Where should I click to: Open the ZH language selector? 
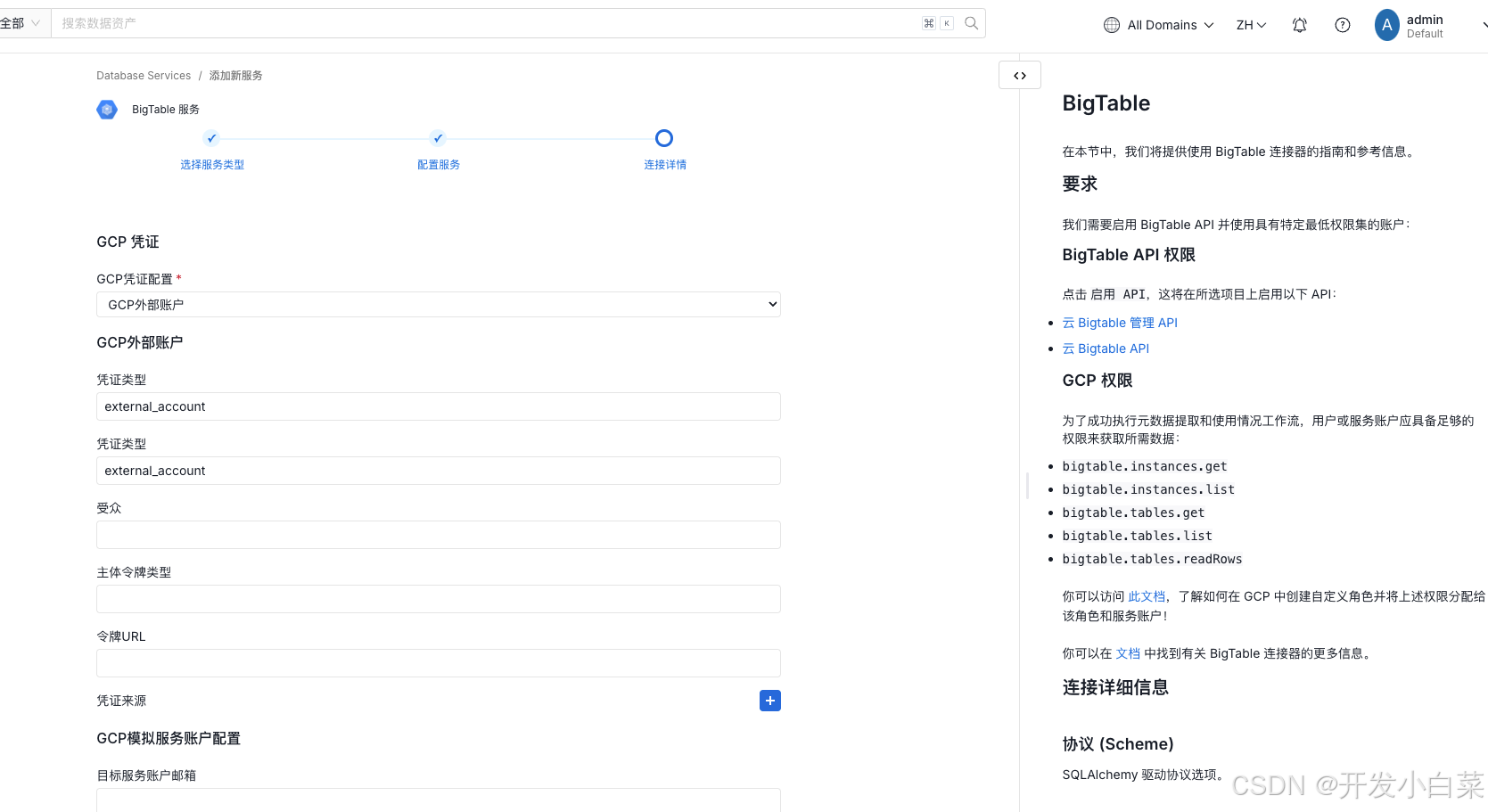pos(1251,25)
